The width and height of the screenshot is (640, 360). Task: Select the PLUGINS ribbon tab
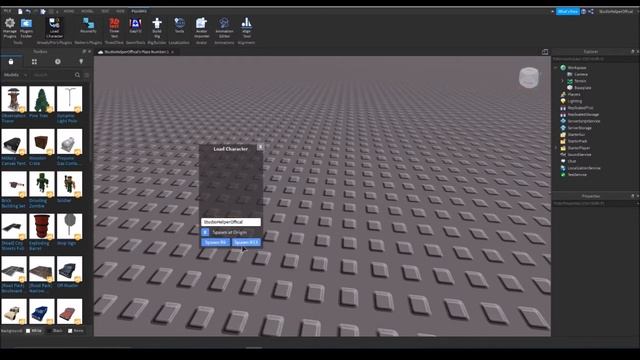(x=139, y=11)
